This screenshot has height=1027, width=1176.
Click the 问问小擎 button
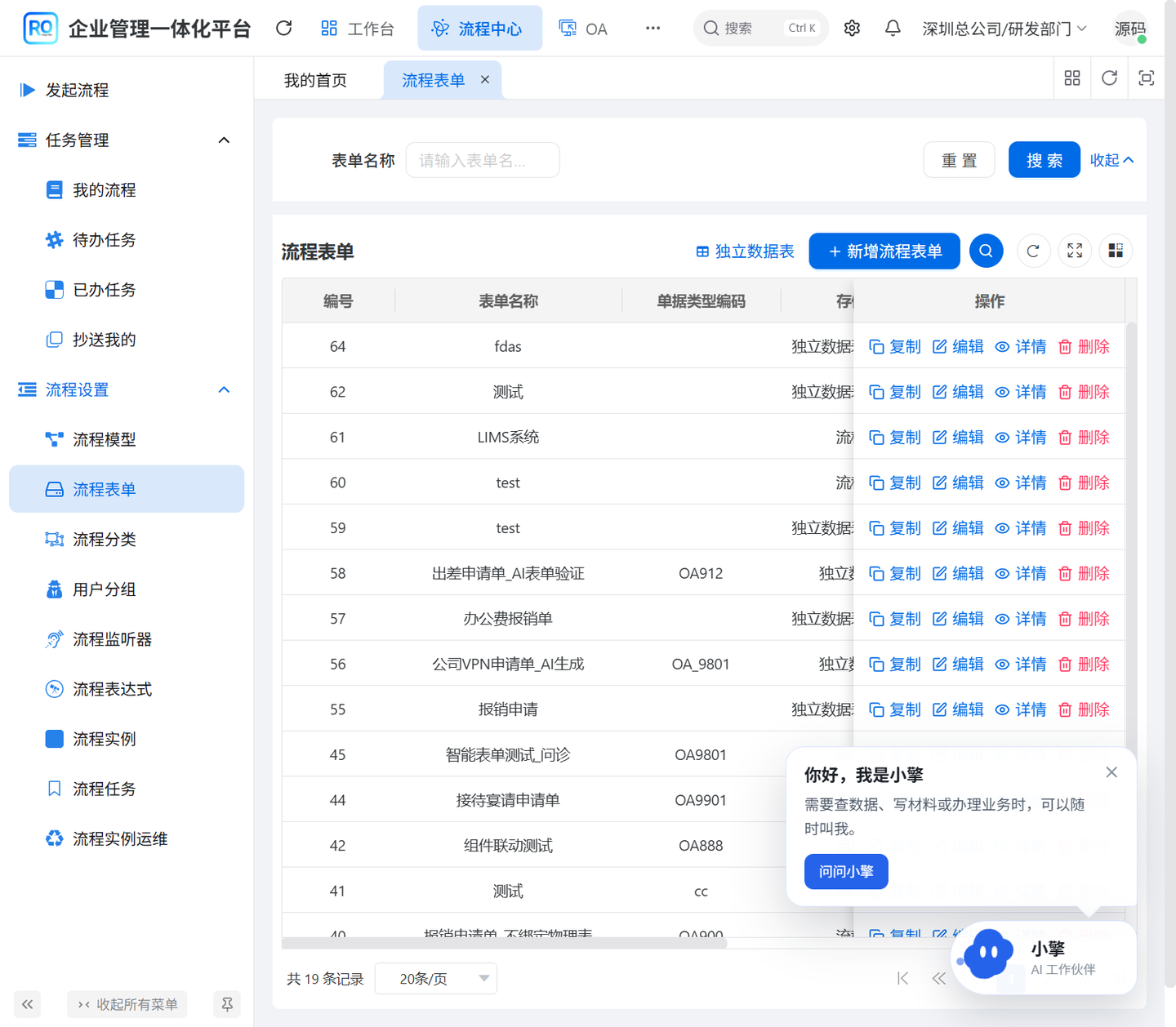pos(846,872)
